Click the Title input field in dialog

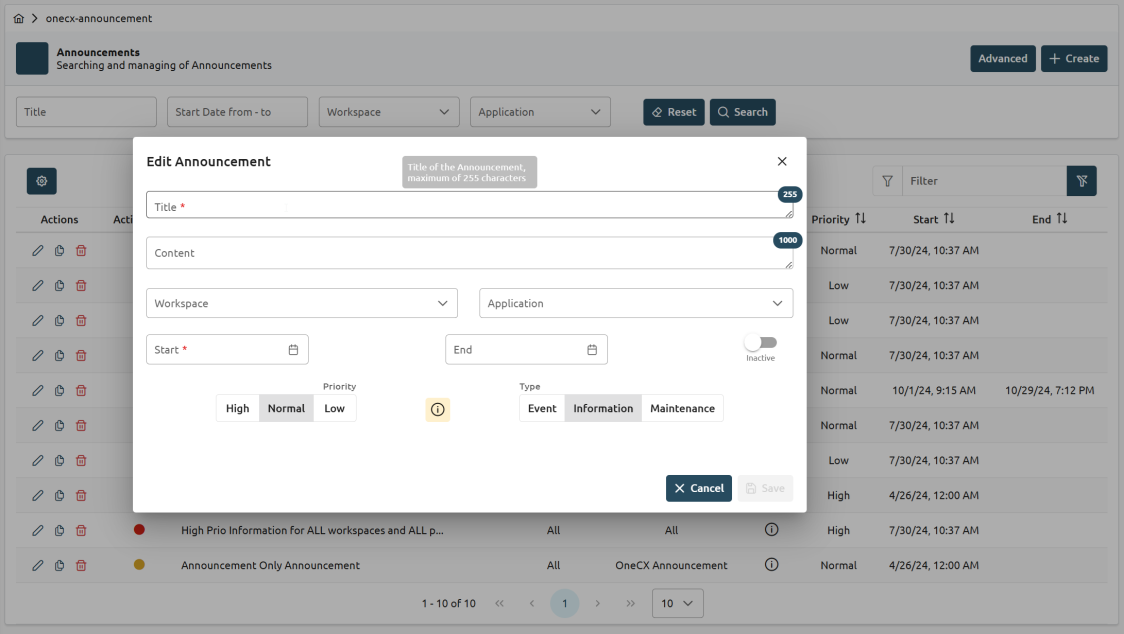[x=468, y=206]
